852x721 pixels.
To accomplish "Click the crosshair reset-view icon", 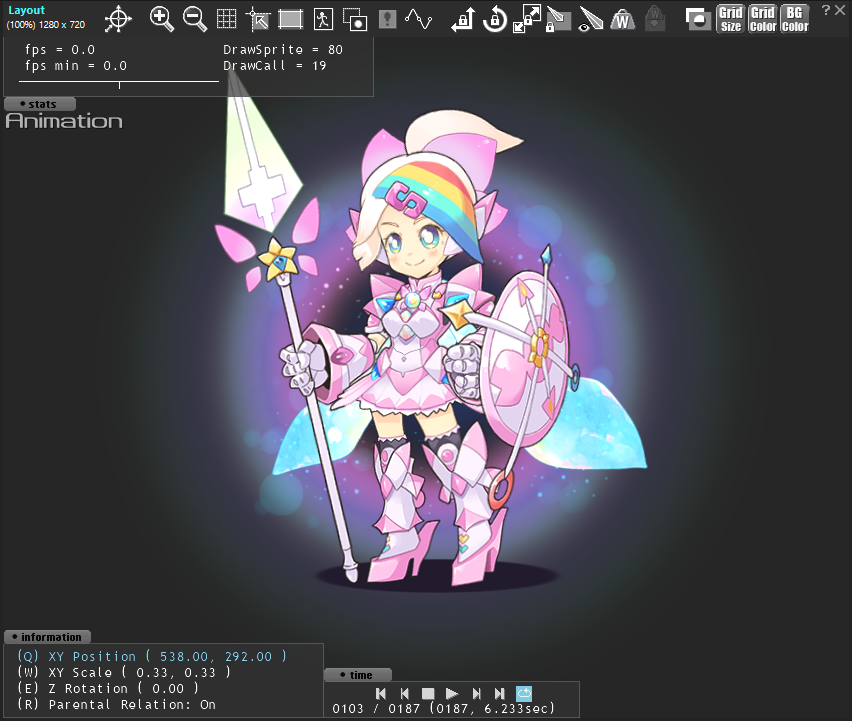I will (118, 19).
